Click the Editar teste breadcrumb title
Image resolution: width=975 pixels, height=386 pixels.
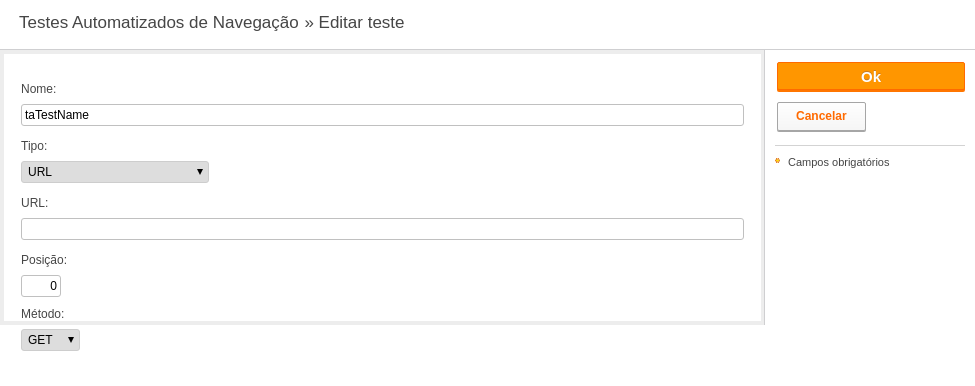pyautogui.click(x=361, y=22)
